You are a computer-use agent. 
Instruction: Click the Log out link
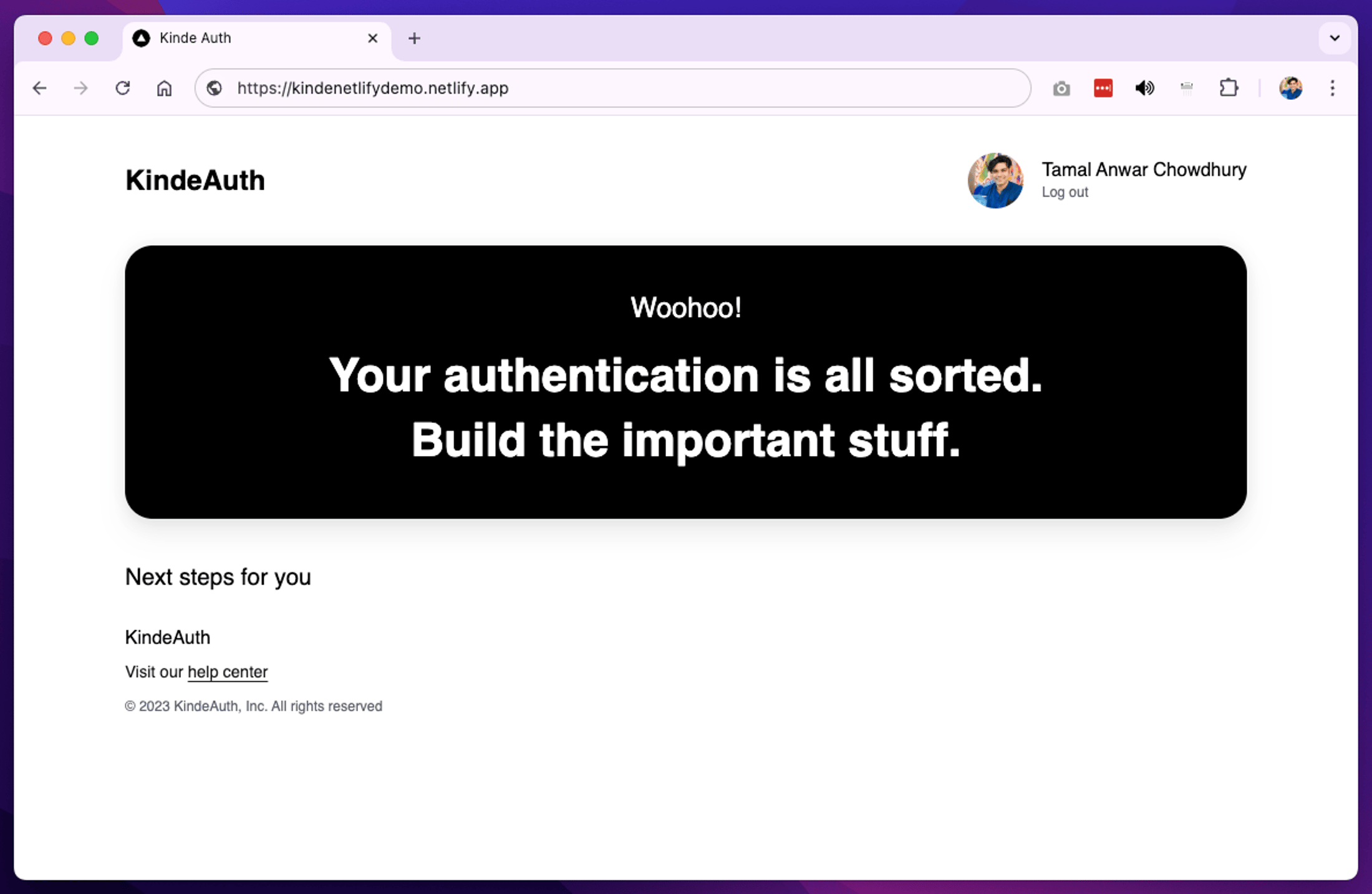1065,192
